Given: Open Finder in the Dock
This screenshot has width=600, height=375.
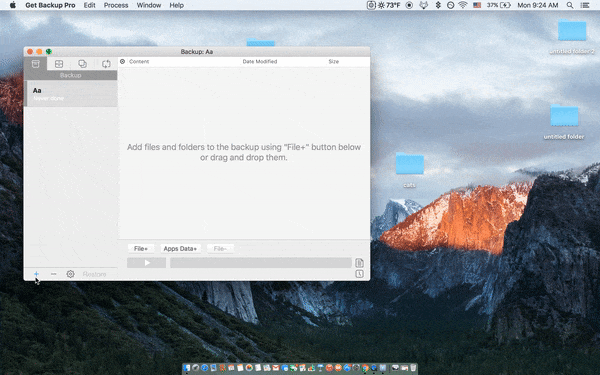Looking at the screenshot, I should (x=187, y=368).
